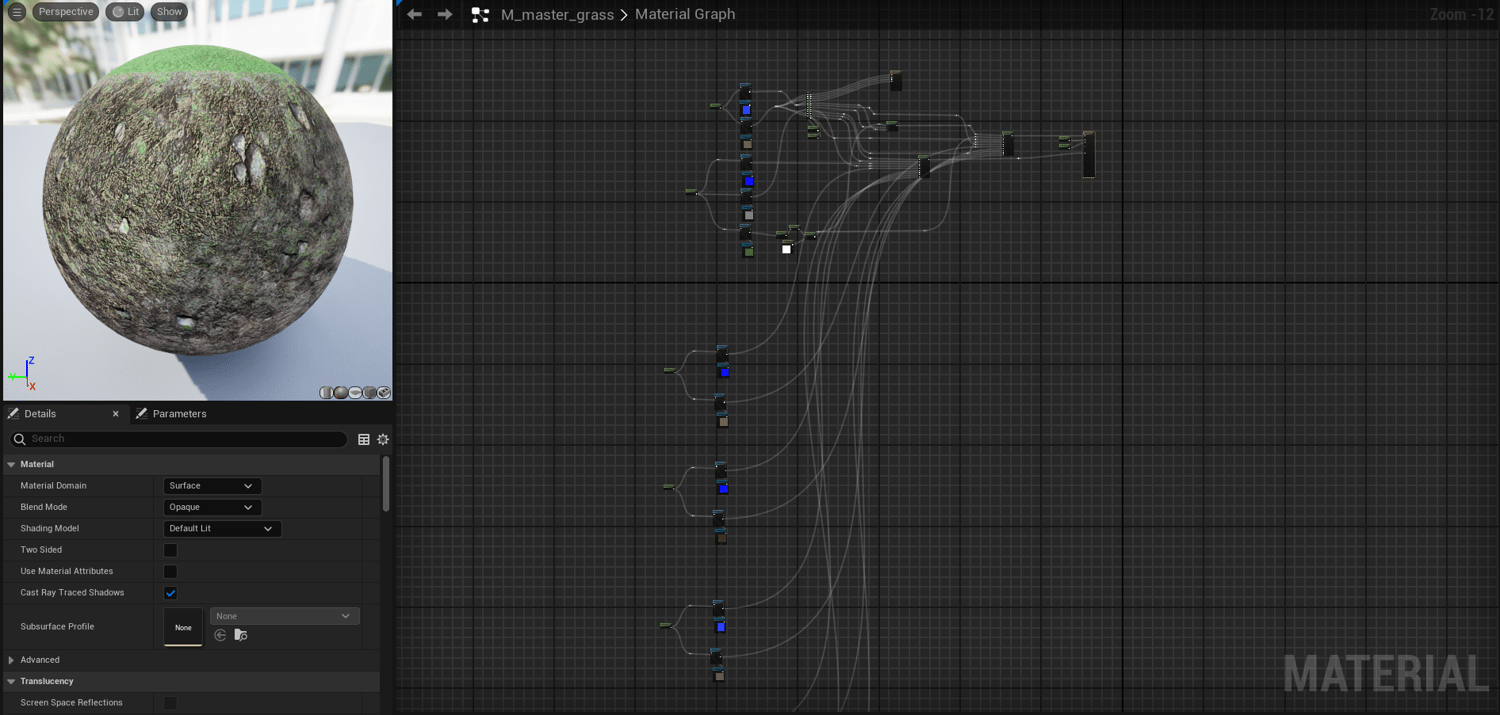
Task: Switch to the Parameters tab
Action: 179,413
